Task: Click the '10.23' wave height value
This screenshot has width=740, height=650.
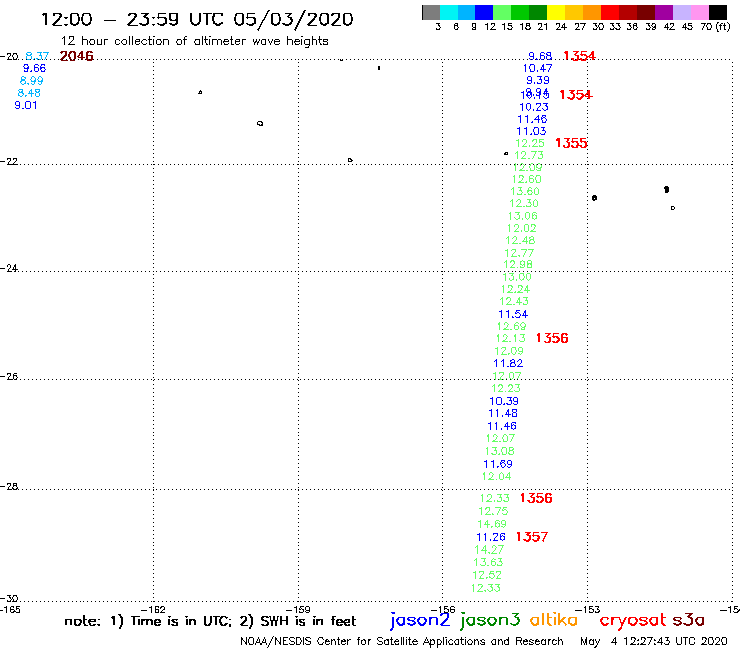Action: (x=534, y=107)
